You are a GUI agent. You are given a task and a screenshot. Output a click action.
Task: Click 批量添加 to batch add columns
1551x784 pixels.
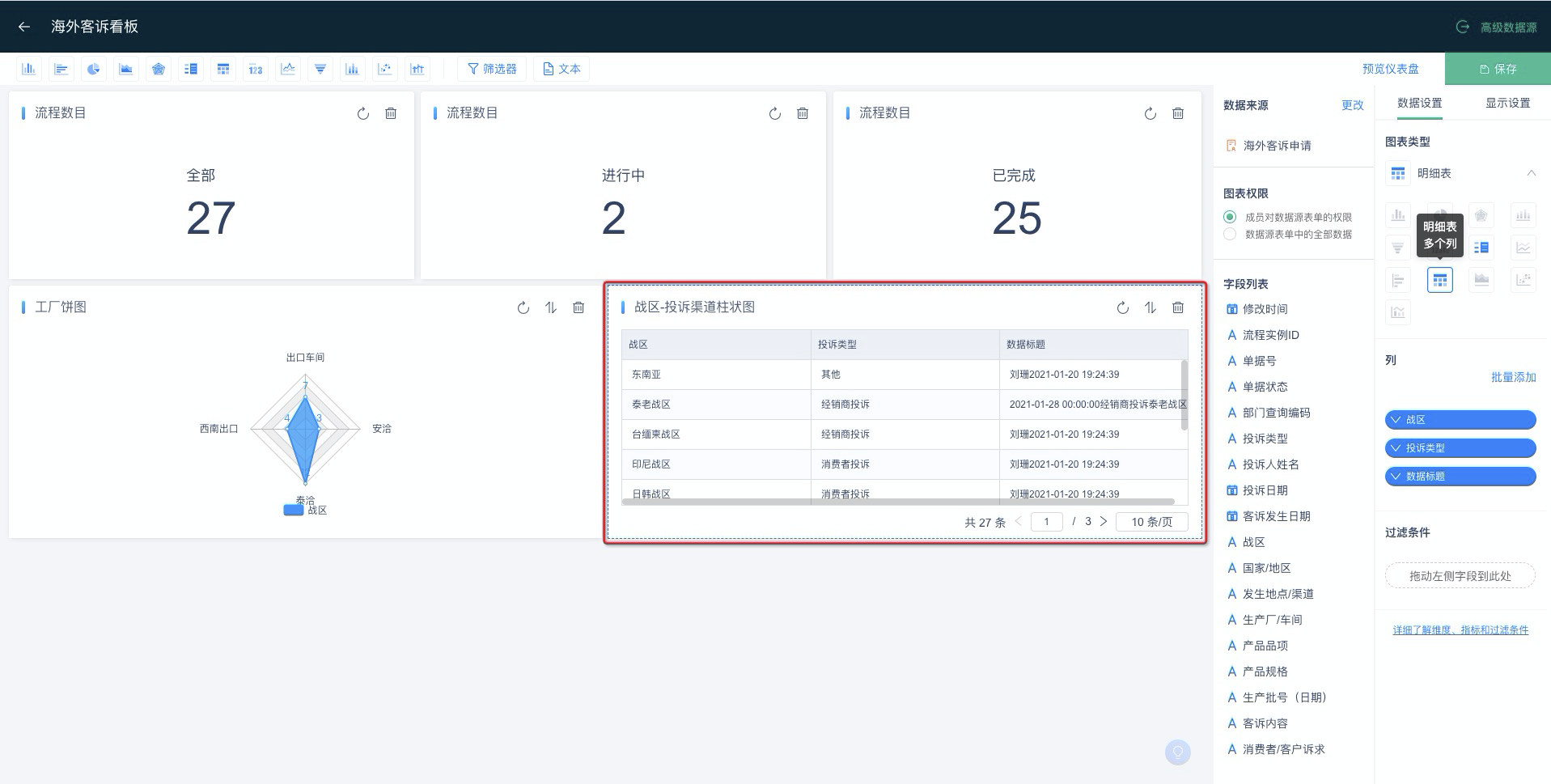pos(1514,377)
